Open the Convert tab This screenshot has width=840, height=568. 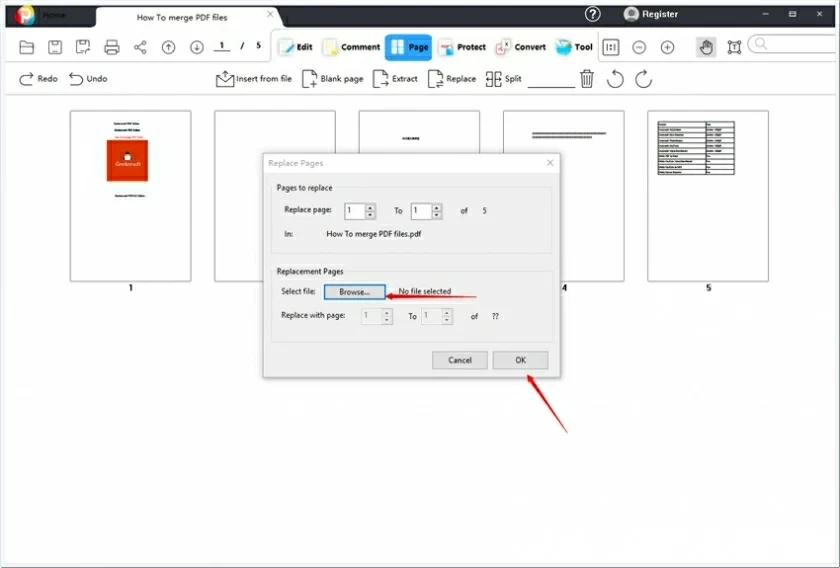click(x=521, y=47)
